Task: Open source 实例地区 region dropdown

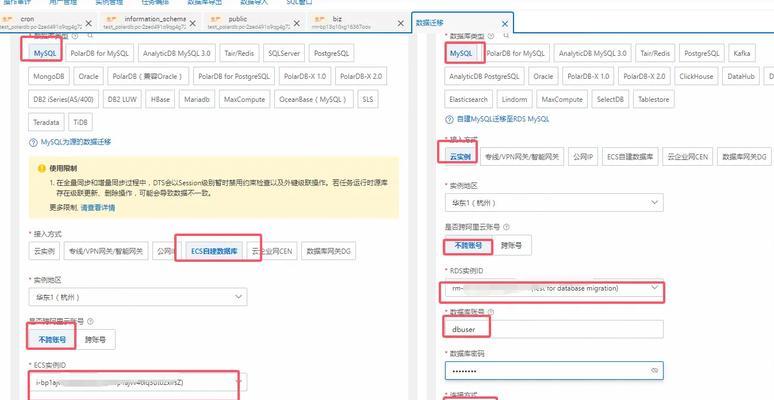Action: [138, 297]
